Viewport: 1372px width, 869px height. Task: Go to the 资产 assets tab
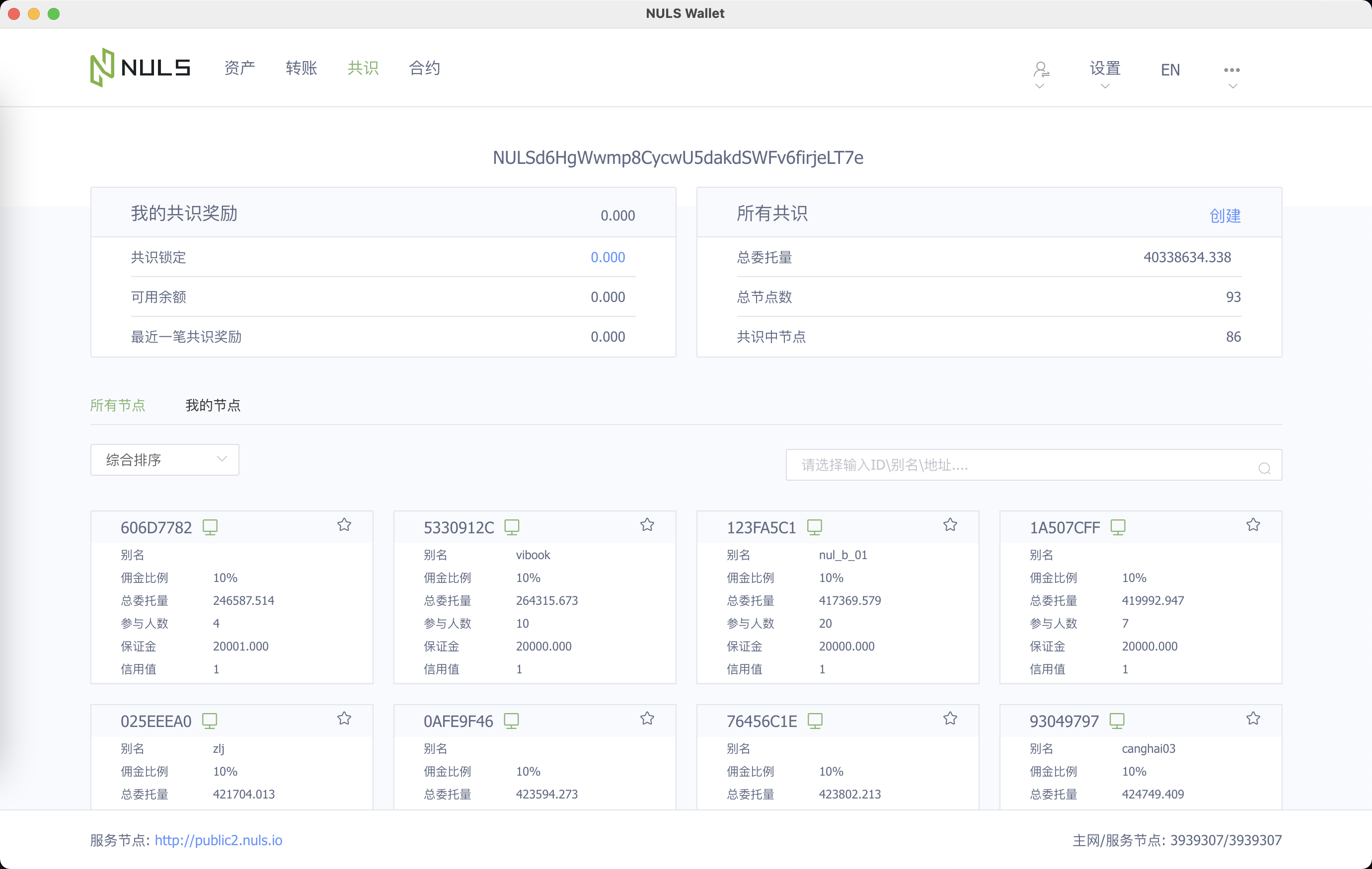point(239,69)
